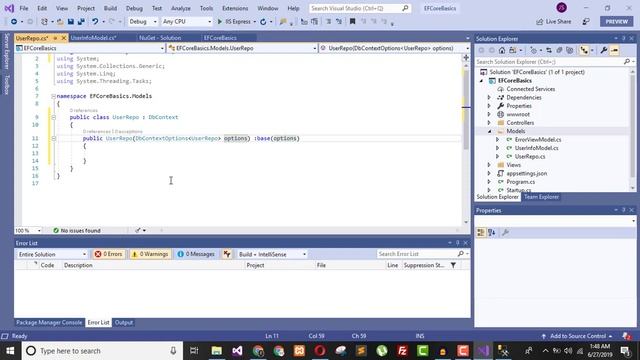Toggle Track Active Item in Solution Explorer
640x360 pixels.
[584, 50]
